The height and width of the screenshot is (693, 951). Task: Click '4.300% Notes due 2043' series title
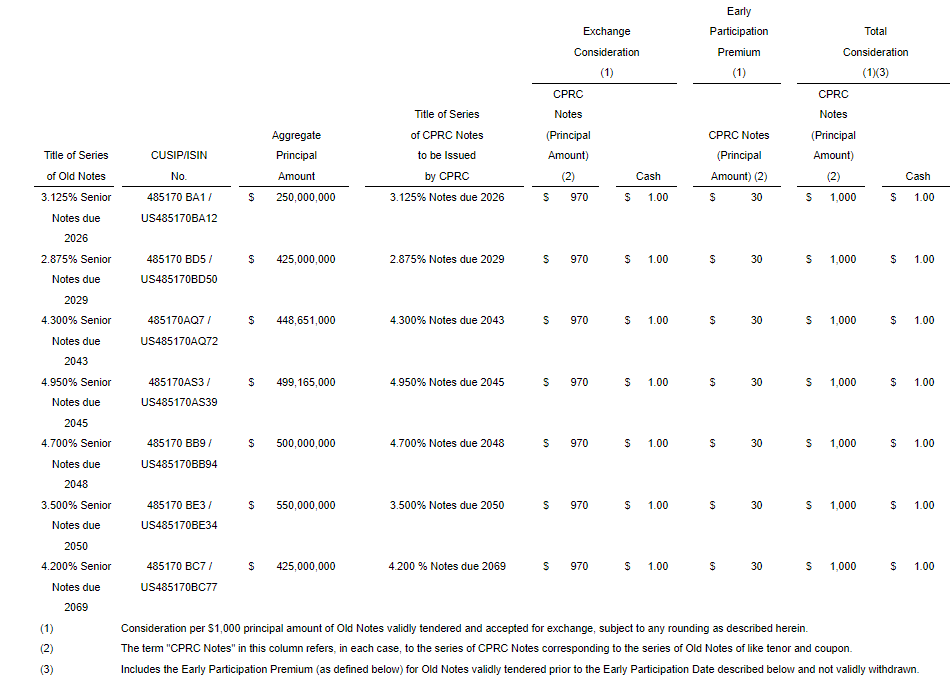click(x=447, y=320)
